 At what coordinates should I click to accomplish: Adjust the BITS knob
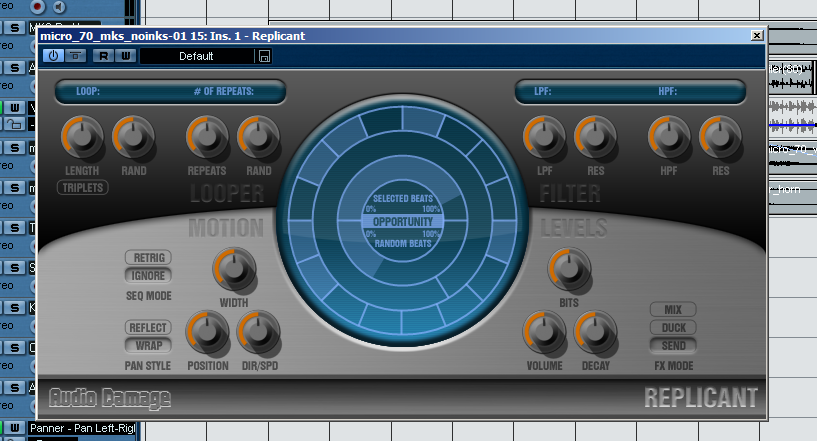coord(569,269)
